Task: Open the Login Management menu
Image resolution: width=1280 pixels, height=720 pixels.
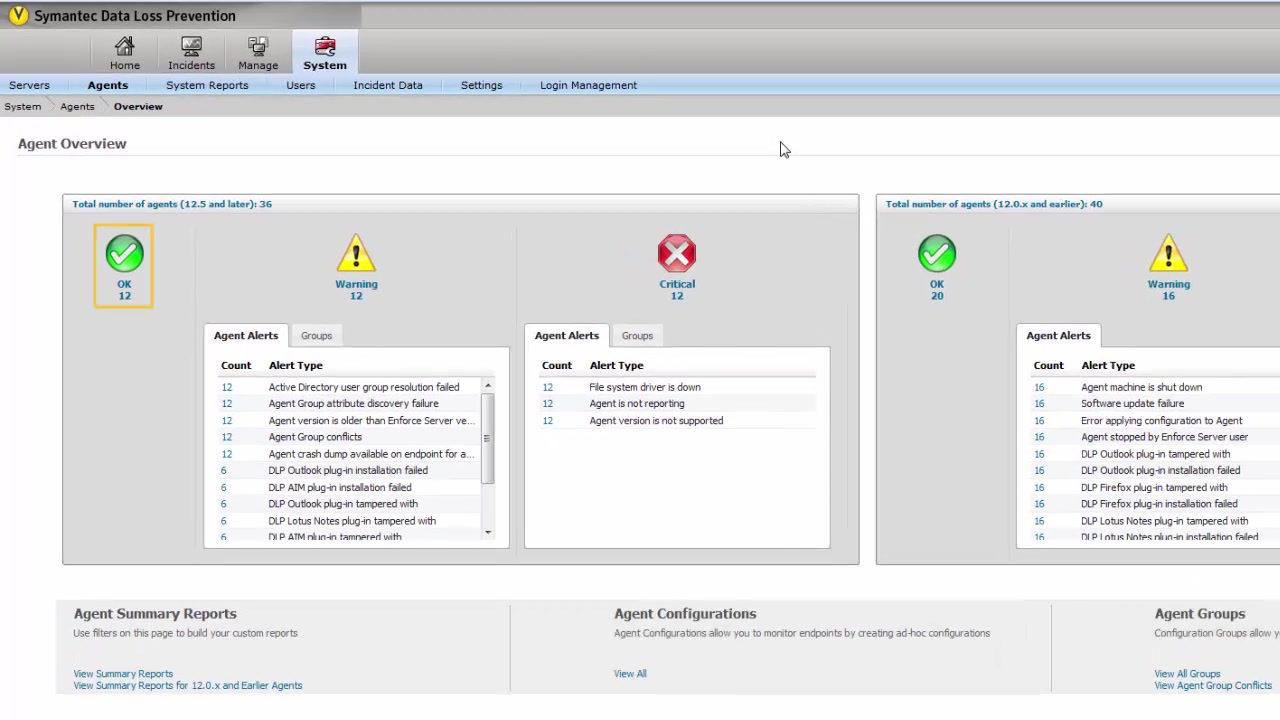Action: point(588,85)
